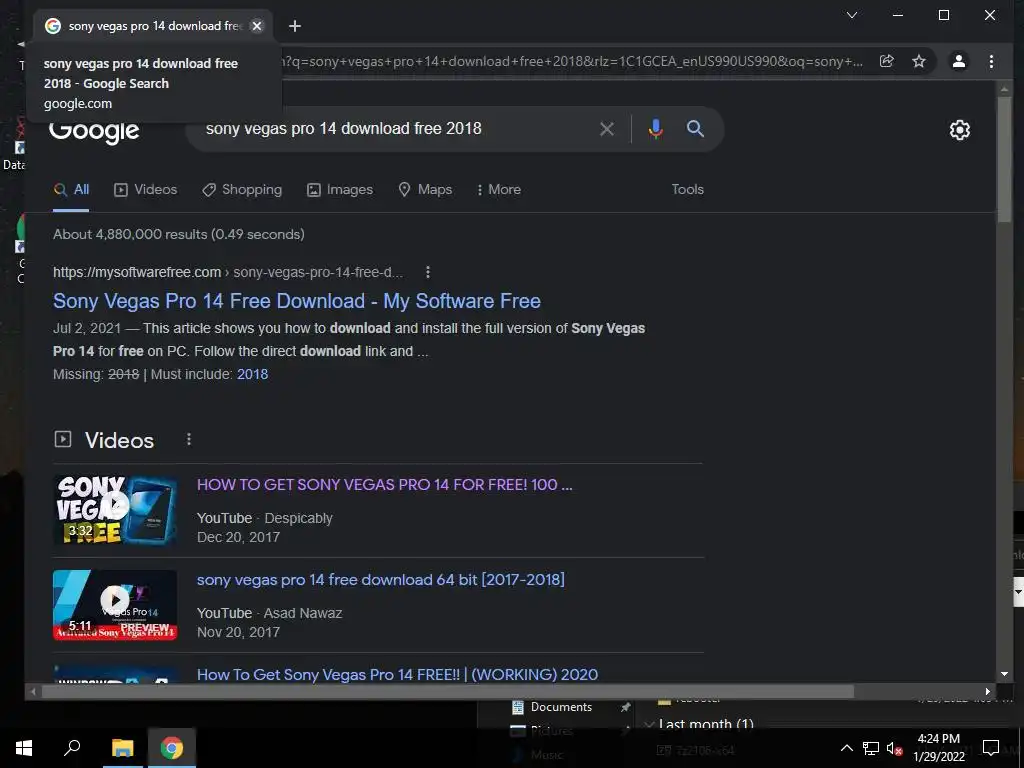Image resolution: width=1024 pixels, height=768 pixels.
Task: Open Windows taskbar search
Action: pyautogui.click(x=72, y=748)
